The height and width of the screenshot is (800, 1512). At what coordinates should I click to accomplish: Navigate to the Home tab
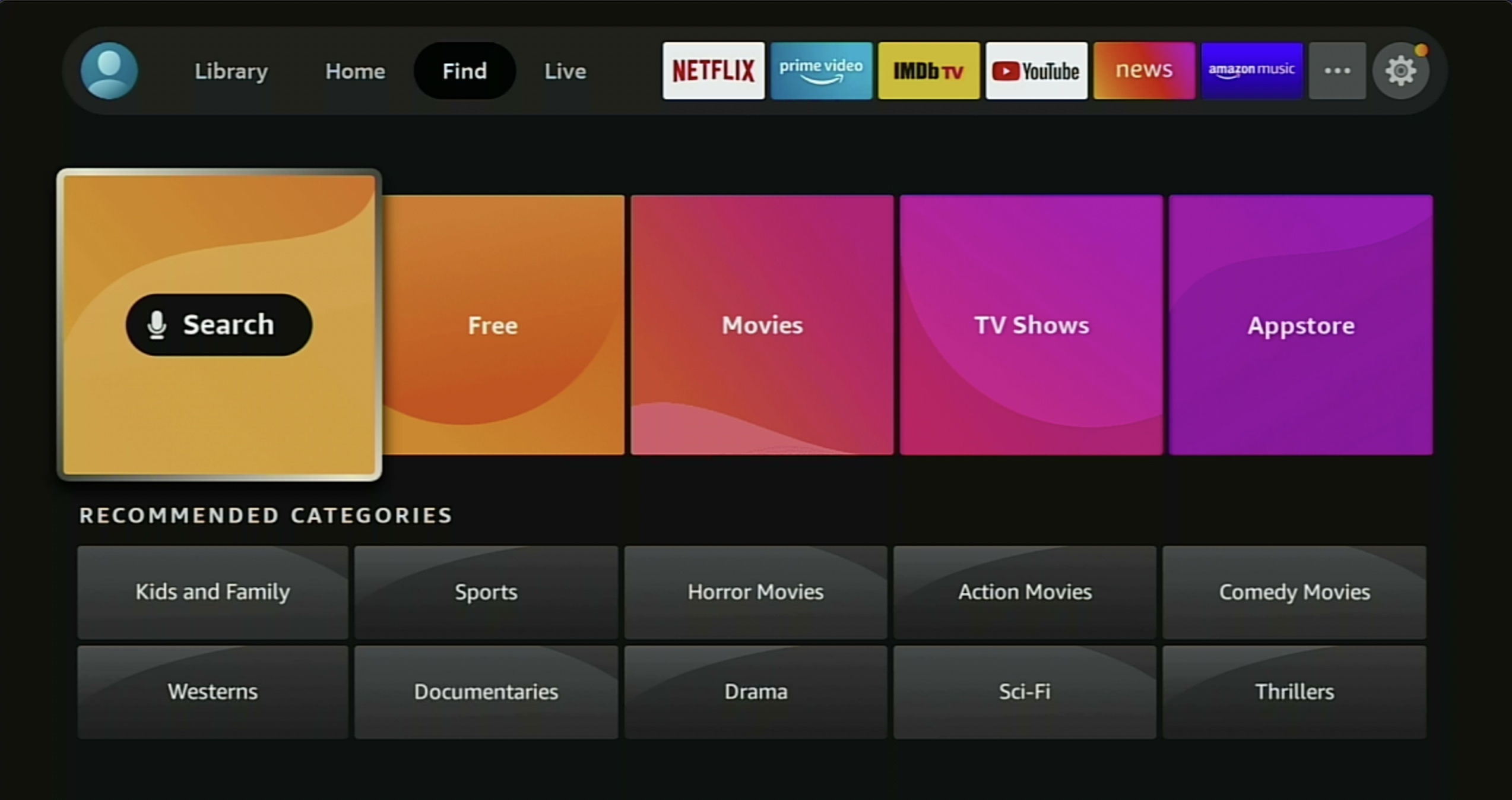point(354,70)
